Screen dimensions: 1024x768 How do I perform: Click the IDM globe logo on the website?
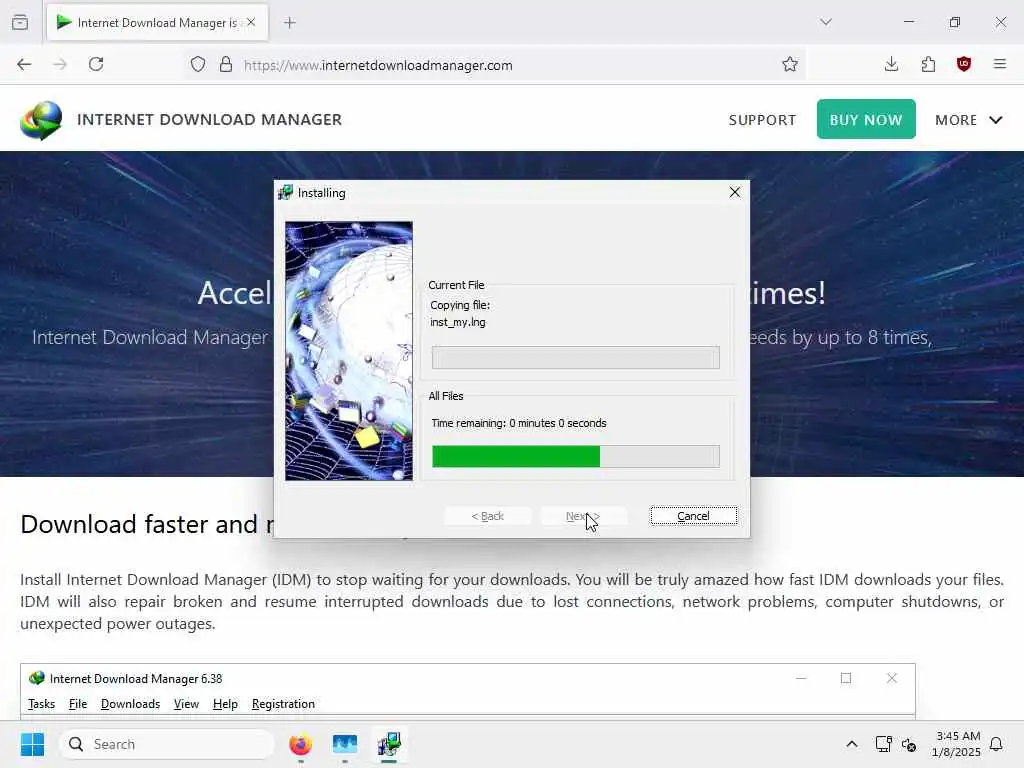(x=41, y=120)
